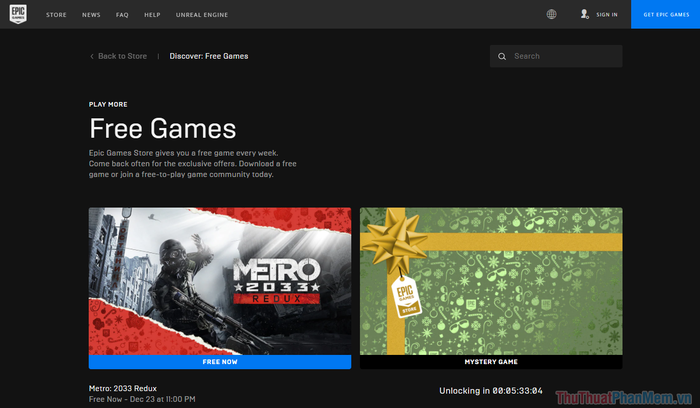Open the FAQ menu item
The height and width of the screenshot is (408, 700).
coord(122,15)
